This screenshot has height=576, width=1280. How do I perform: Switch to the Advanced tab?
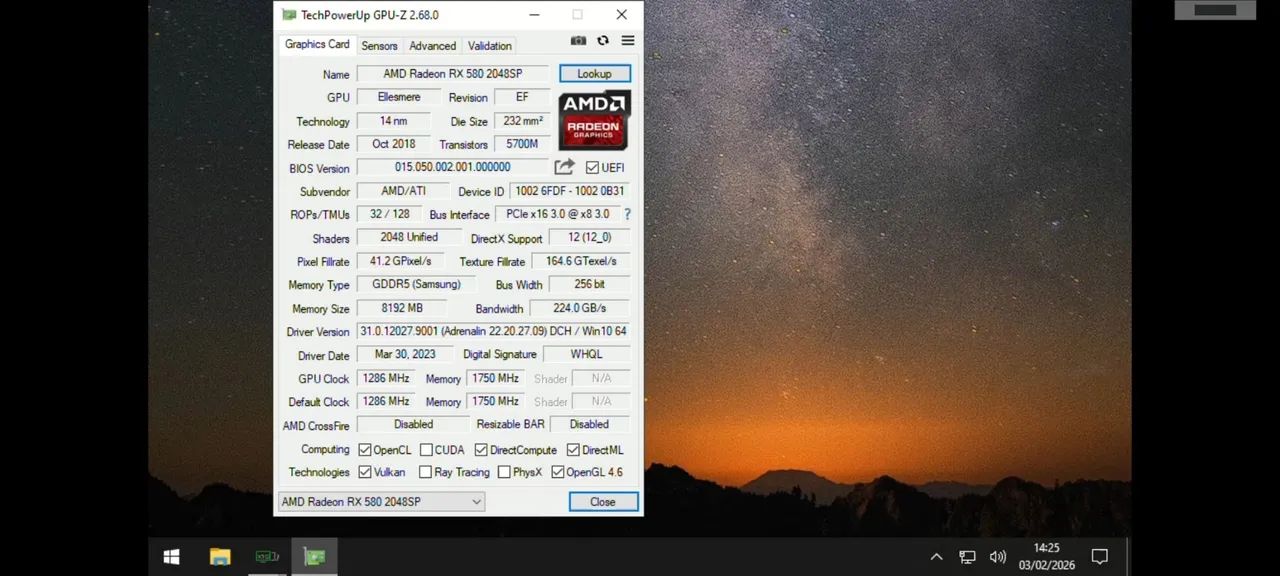coord(433,46)
